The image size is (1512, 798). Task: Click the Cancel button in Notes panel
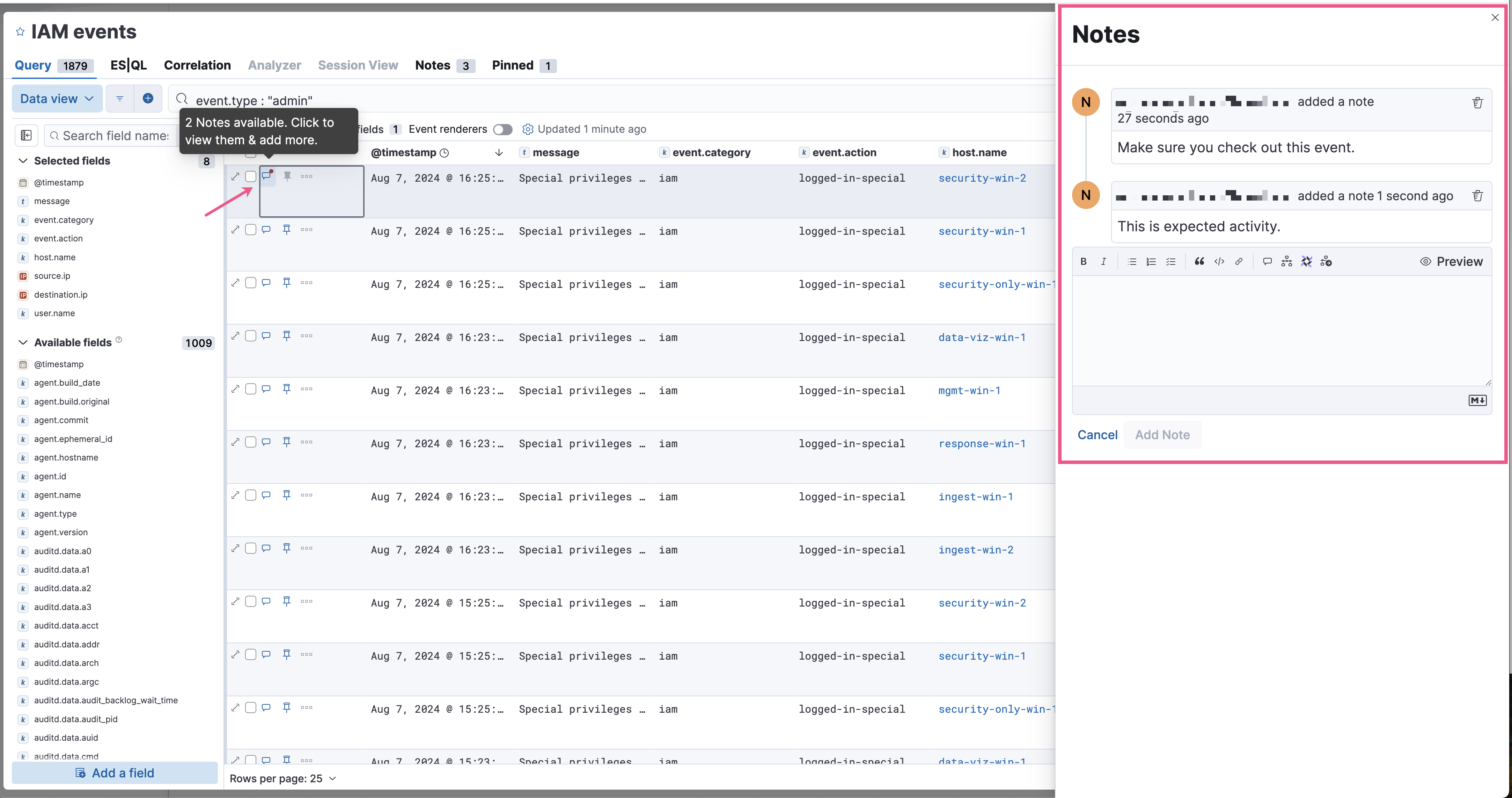coord(1098,434)
